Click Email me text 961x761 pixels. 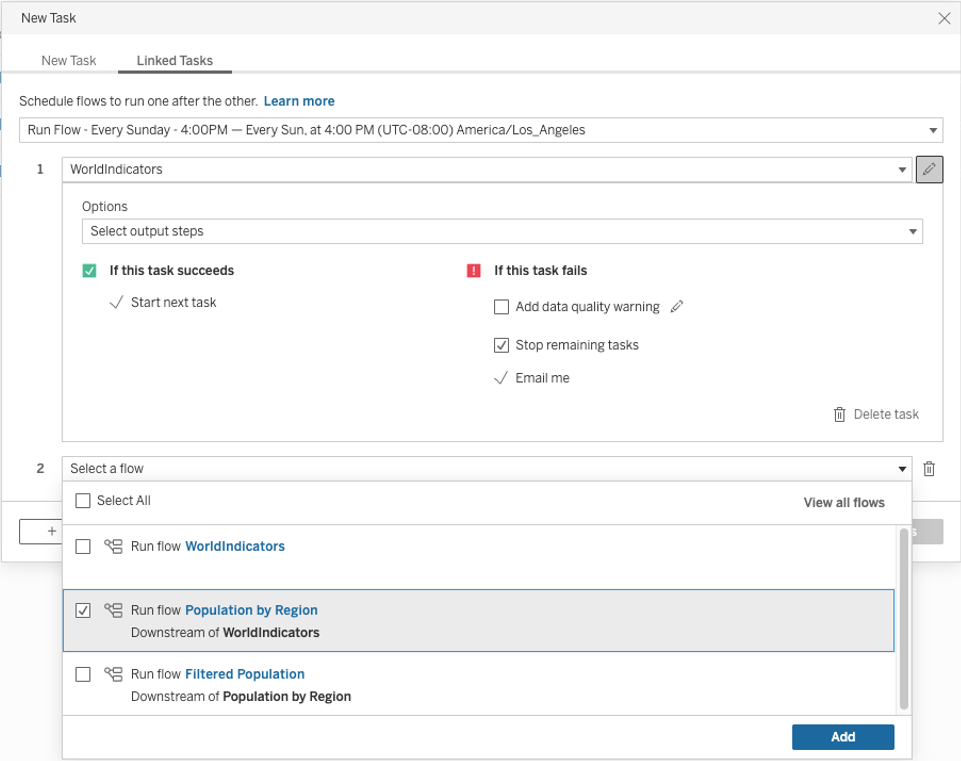[542, 378]
